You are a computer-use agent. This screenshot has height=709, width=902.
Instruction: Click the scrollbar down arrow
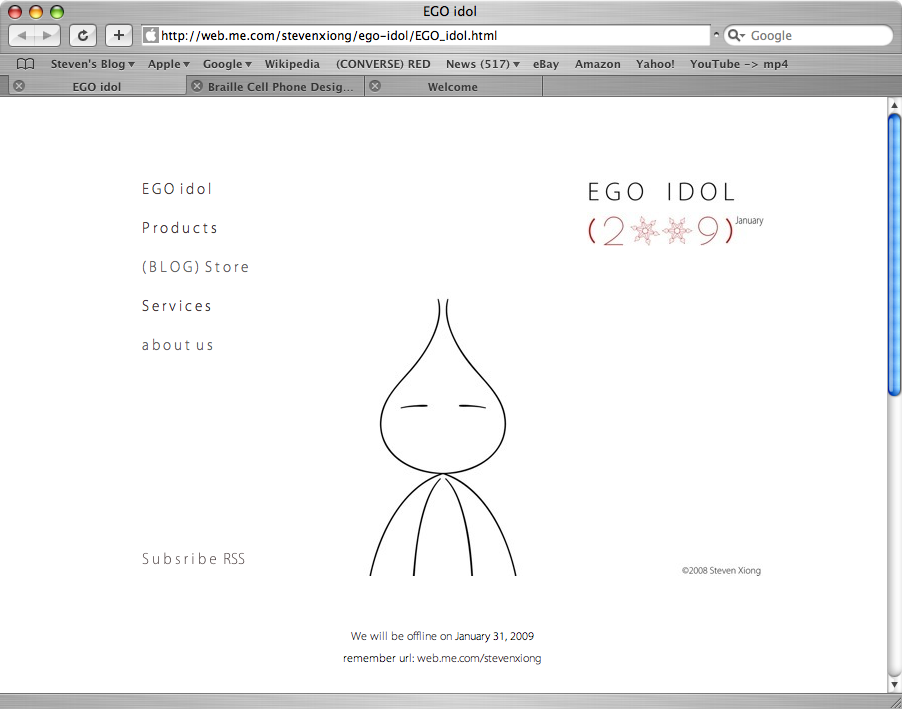894,685
